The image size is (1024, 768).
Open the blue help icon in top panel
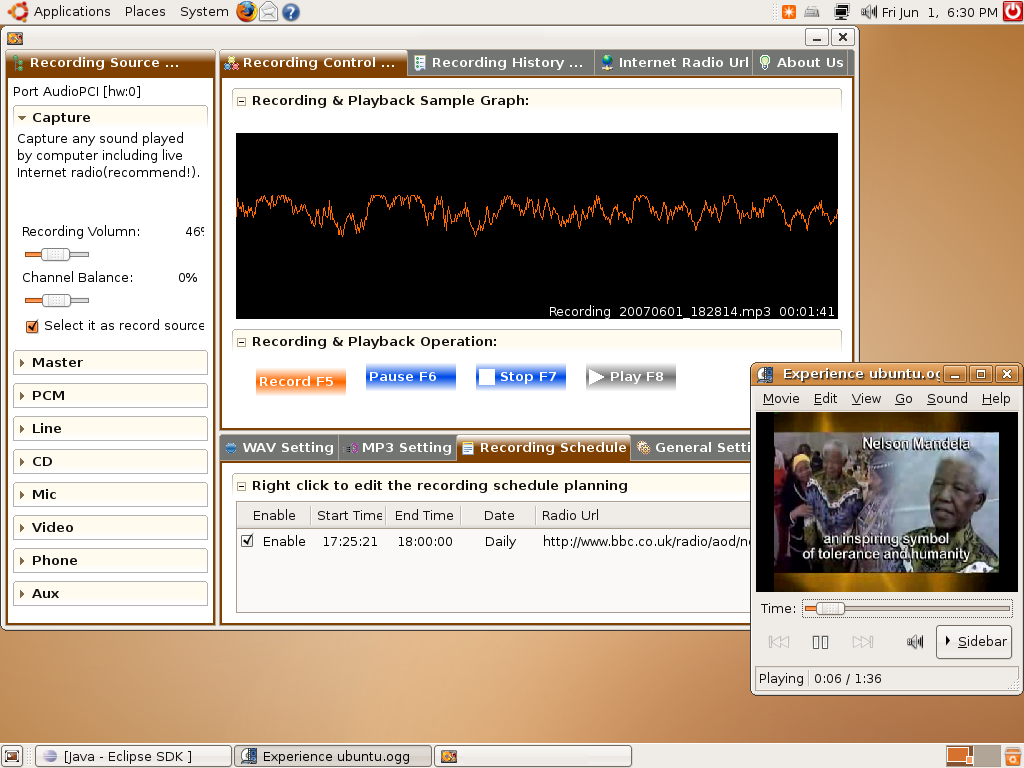[x=291, y=12]
